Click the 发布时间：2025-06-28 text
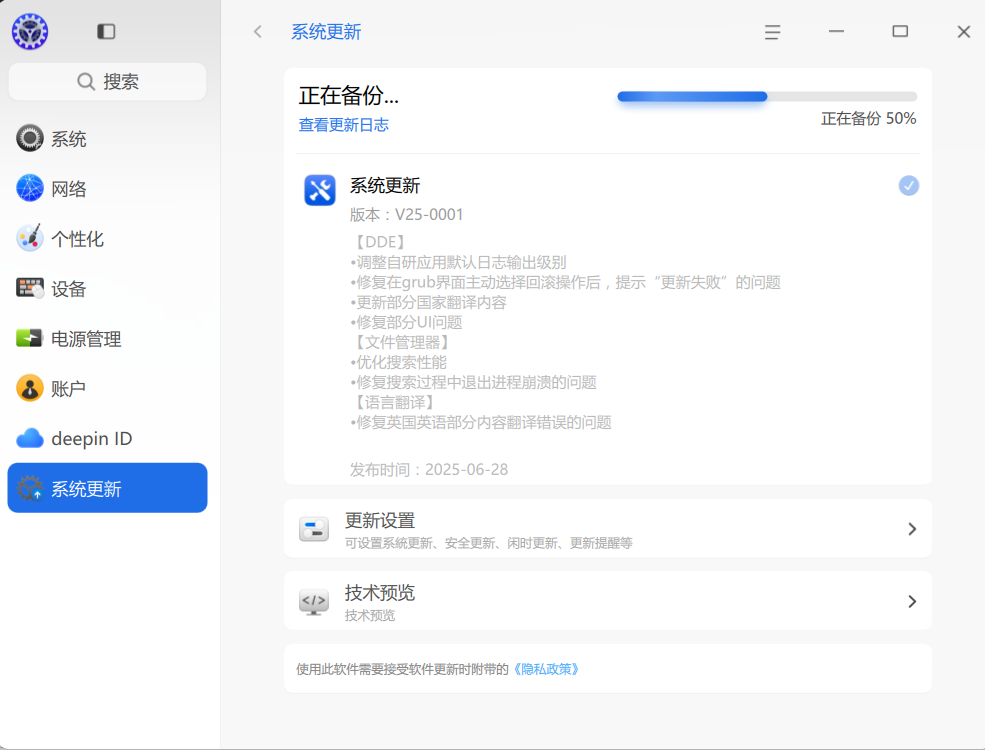 pyautogui.click(x=429, y=469)
